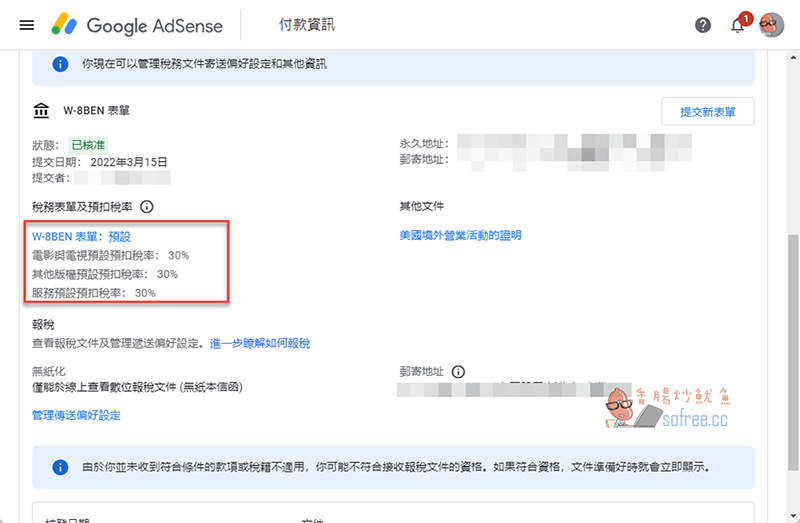Click info icon beside 稅務表單及預扣稅率
Screen dimensions: 800x523
(x=147, y=207)
